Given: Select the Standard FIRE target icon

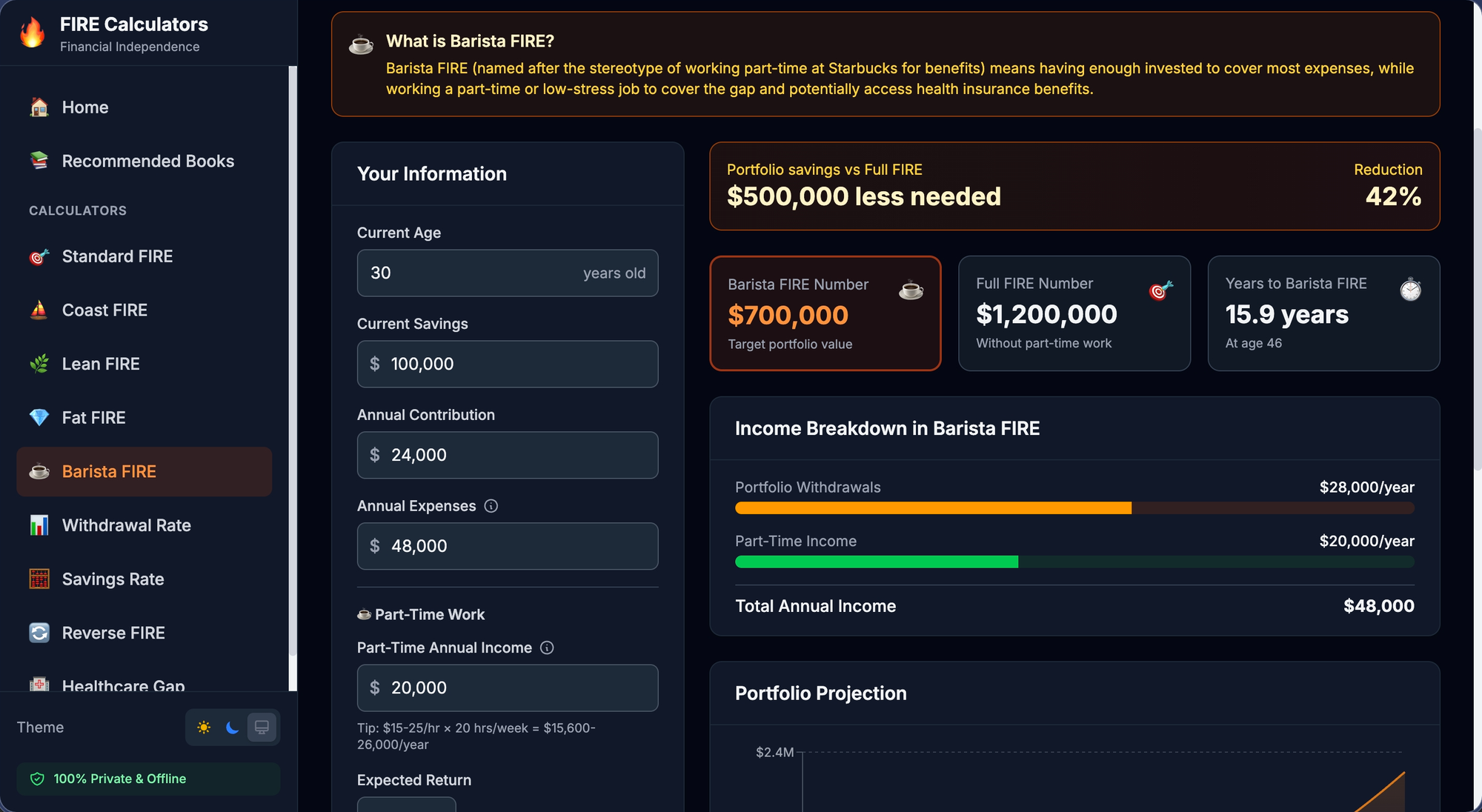Looking at the screenshot, I should click(39, 256).
